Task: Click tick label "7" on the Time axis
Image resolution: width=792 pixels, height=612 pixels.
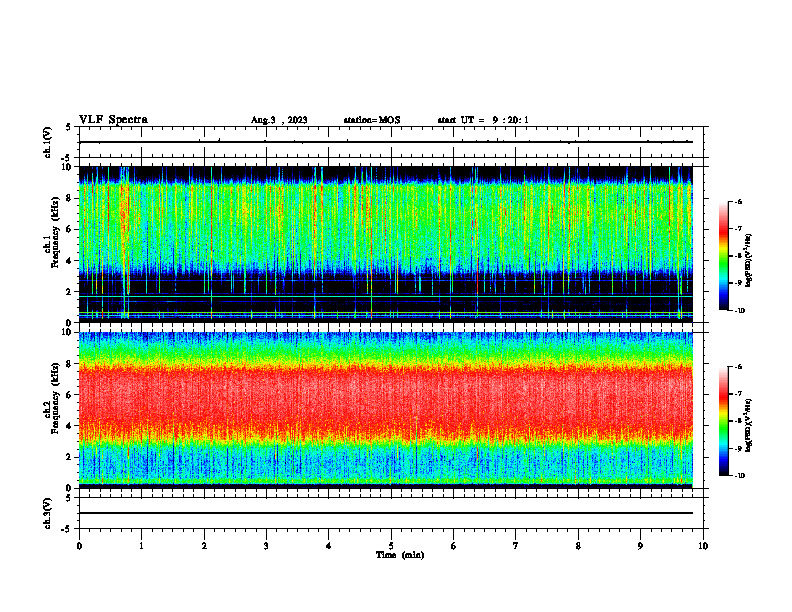Action: click(516, 546)
